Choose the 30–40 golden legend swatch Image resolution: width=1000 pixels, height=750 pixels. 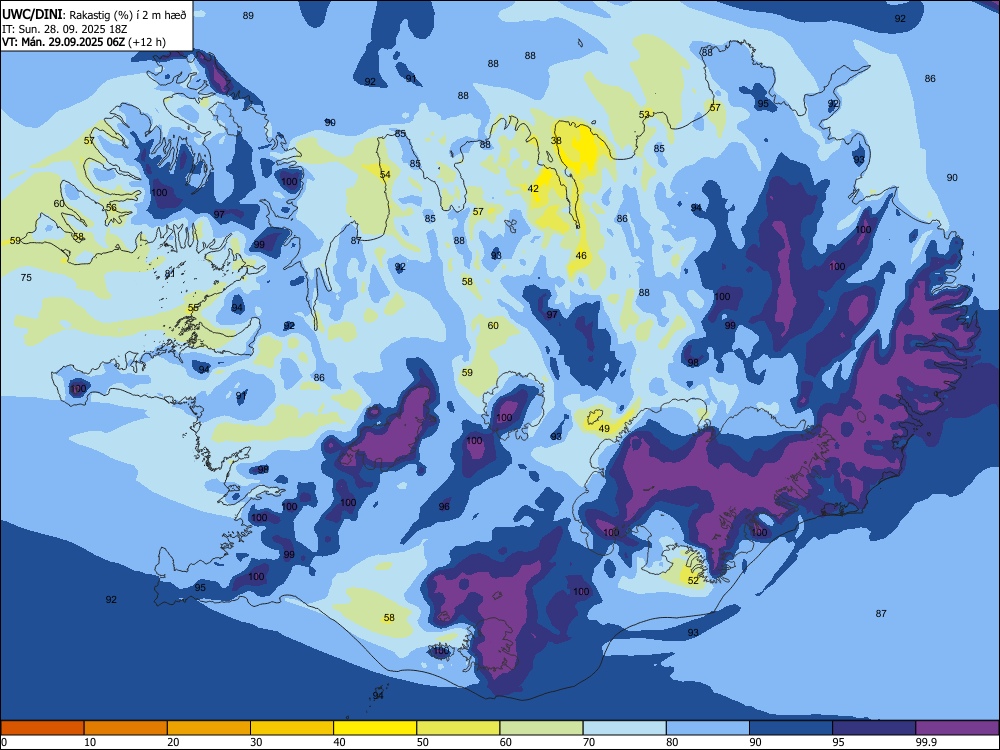click(292, 728)
